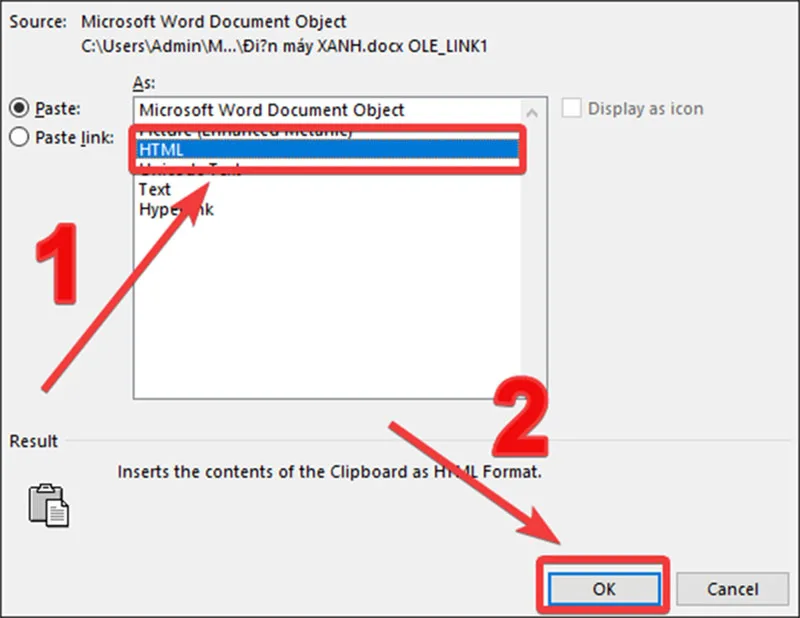800x618 pixels.
Task: Select the Paste link radio button
Action: tap(19, 137)
